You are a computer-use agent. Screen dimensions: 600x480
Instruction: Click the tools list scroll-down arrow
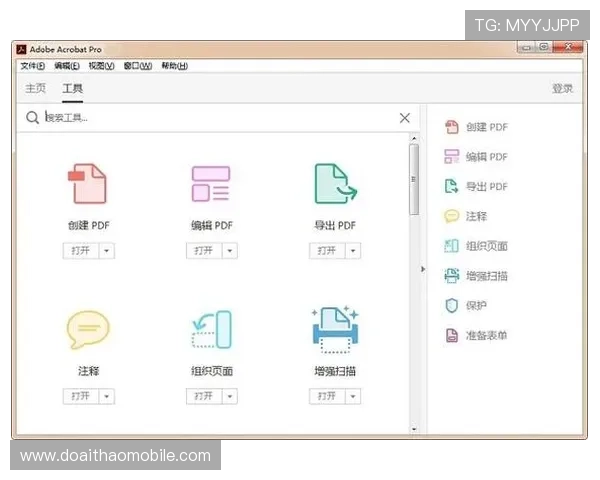coord(414,429)
